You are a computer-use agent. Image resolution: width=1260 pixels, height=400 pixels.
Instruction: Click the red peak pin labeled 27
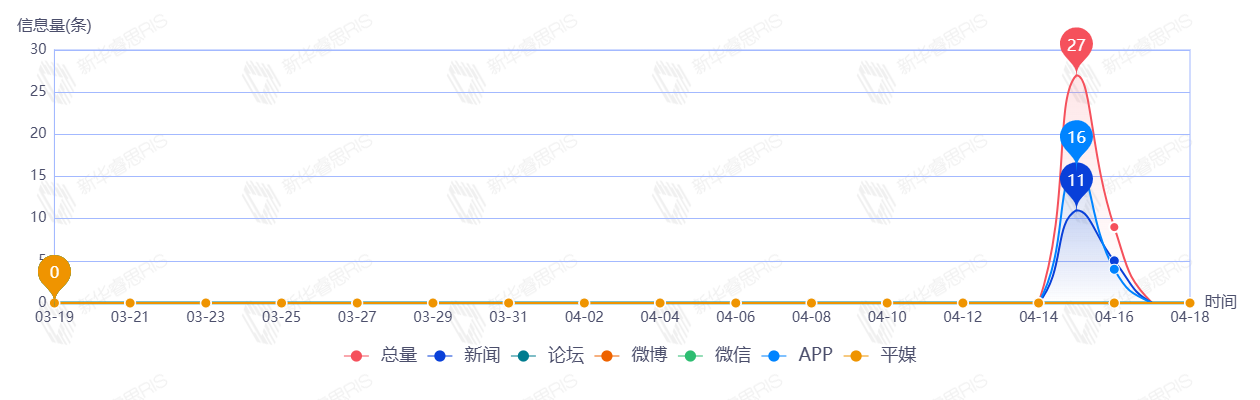1076,46
